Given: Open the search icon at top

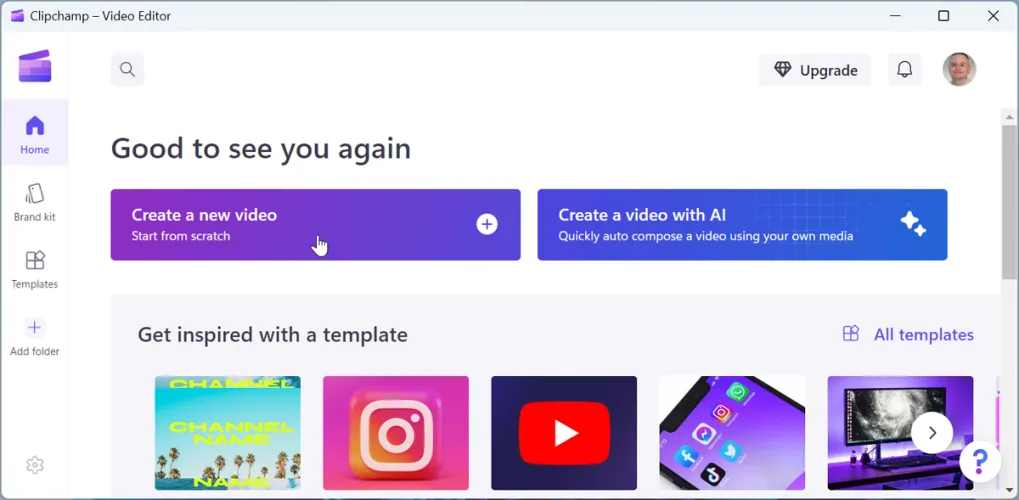Looking at the screenshot, I should (x=127, y=70).
